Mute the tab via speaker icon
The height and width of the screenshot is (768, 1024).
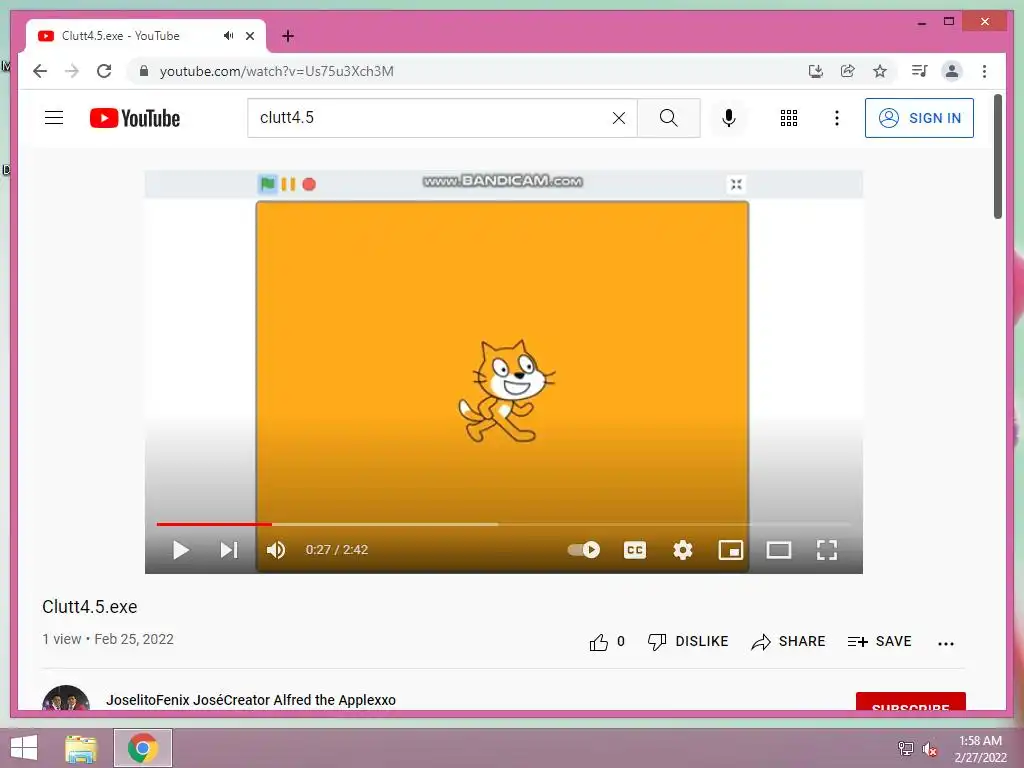pyautogui.click(x=228, y=36)
